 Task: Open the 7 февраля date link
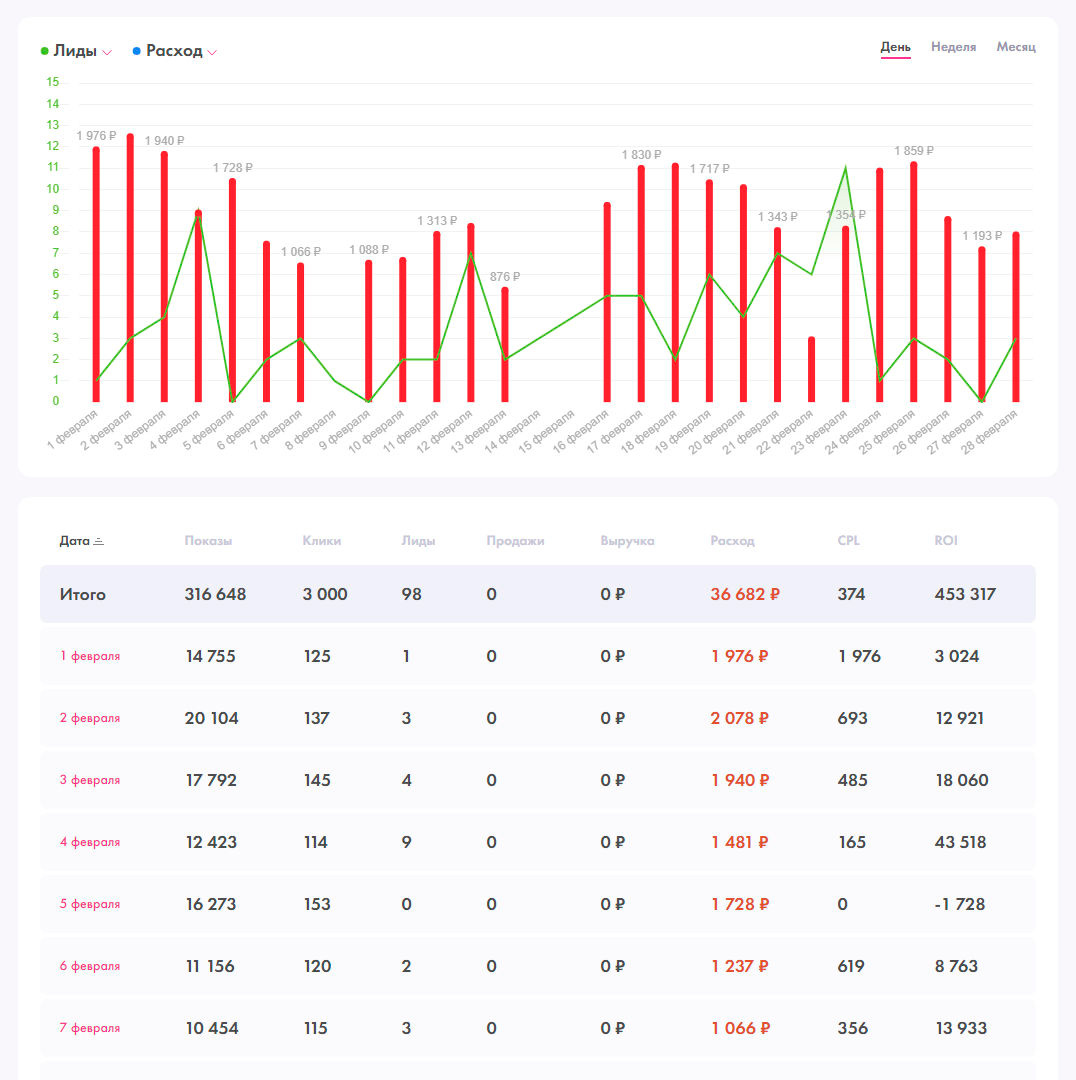click(90, 1028)
